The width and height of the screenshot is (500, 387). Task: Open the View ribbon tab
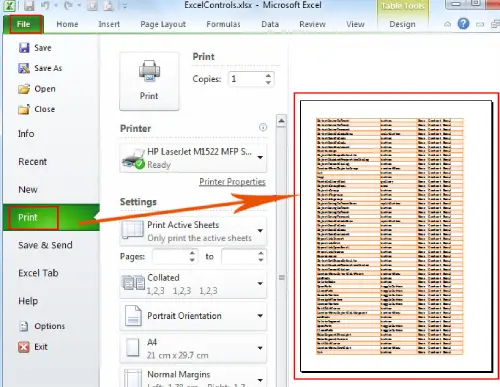click(355, 24)
